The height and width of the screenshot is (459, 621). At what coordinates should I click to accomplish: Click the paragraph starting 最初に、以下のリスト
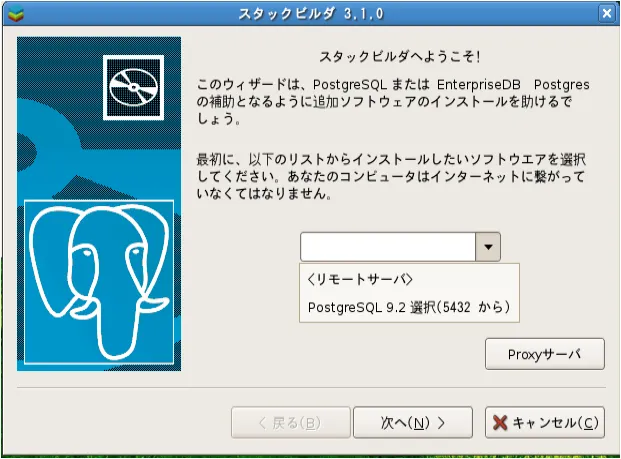[x=391, y=176]
